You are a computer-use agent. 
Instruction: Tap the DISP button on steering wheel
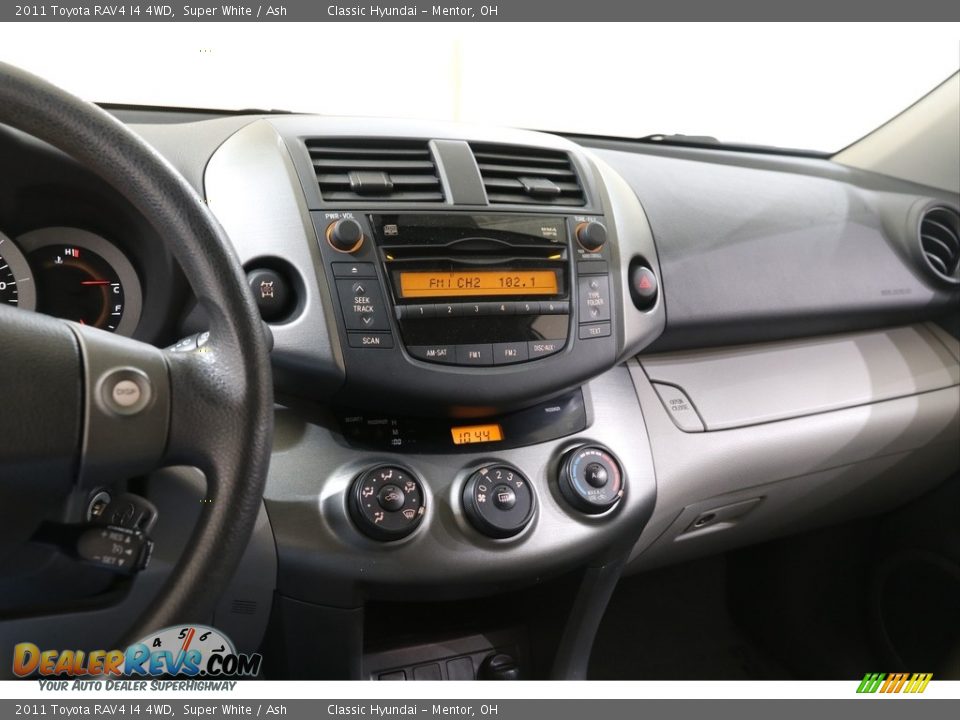(x=126, y=392)
